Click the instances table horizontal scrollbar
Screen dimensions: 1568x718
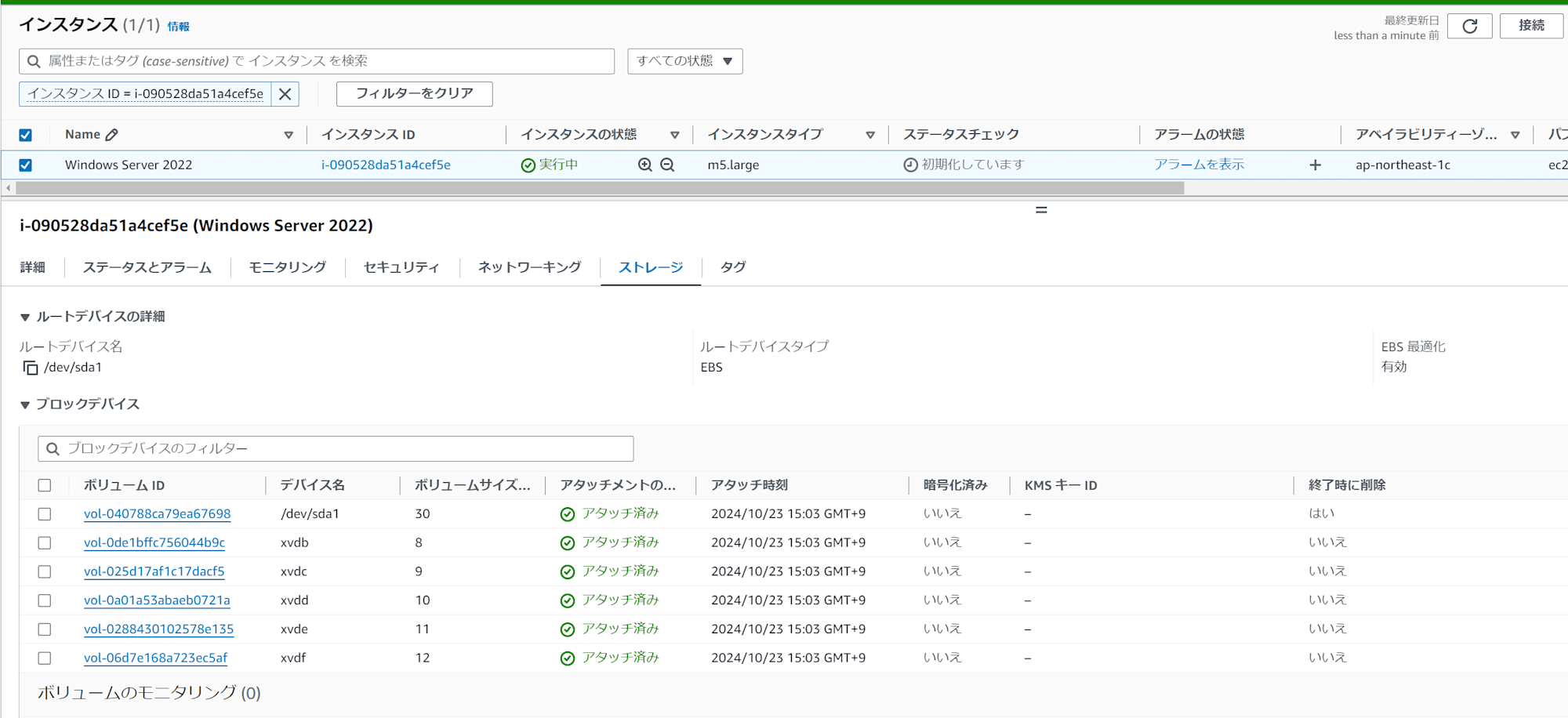coord(600,188)
